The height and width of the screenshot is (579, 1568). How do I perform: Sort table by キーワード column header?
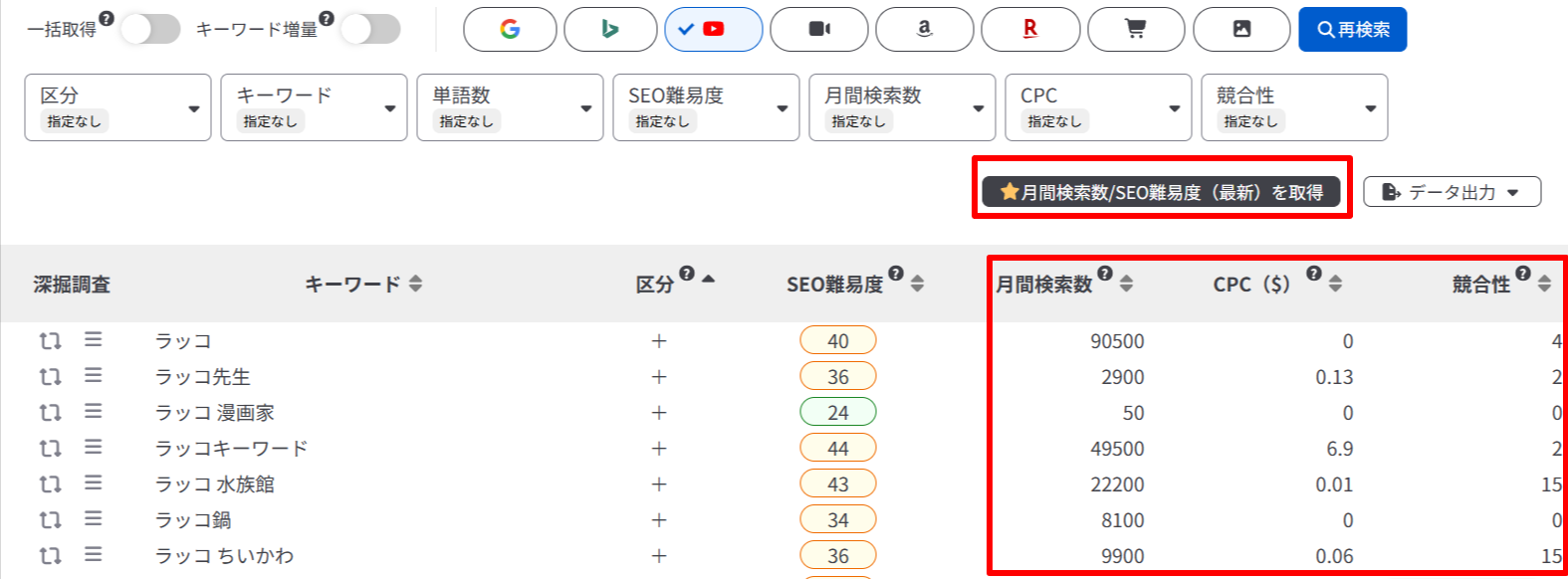pos(415,285)
